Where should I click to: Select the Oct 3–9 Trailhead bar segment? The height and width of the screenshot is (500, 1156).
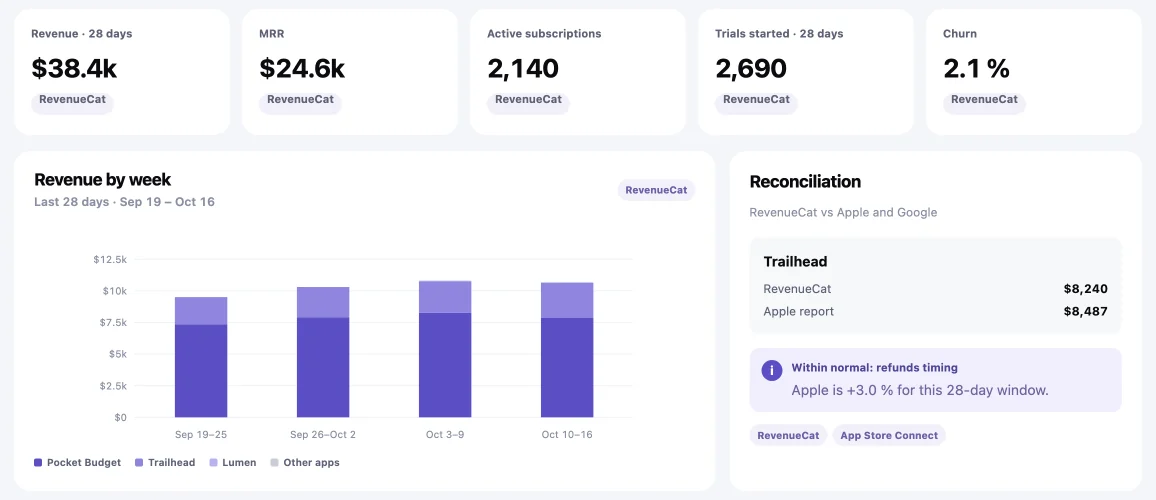click(445, 296)
